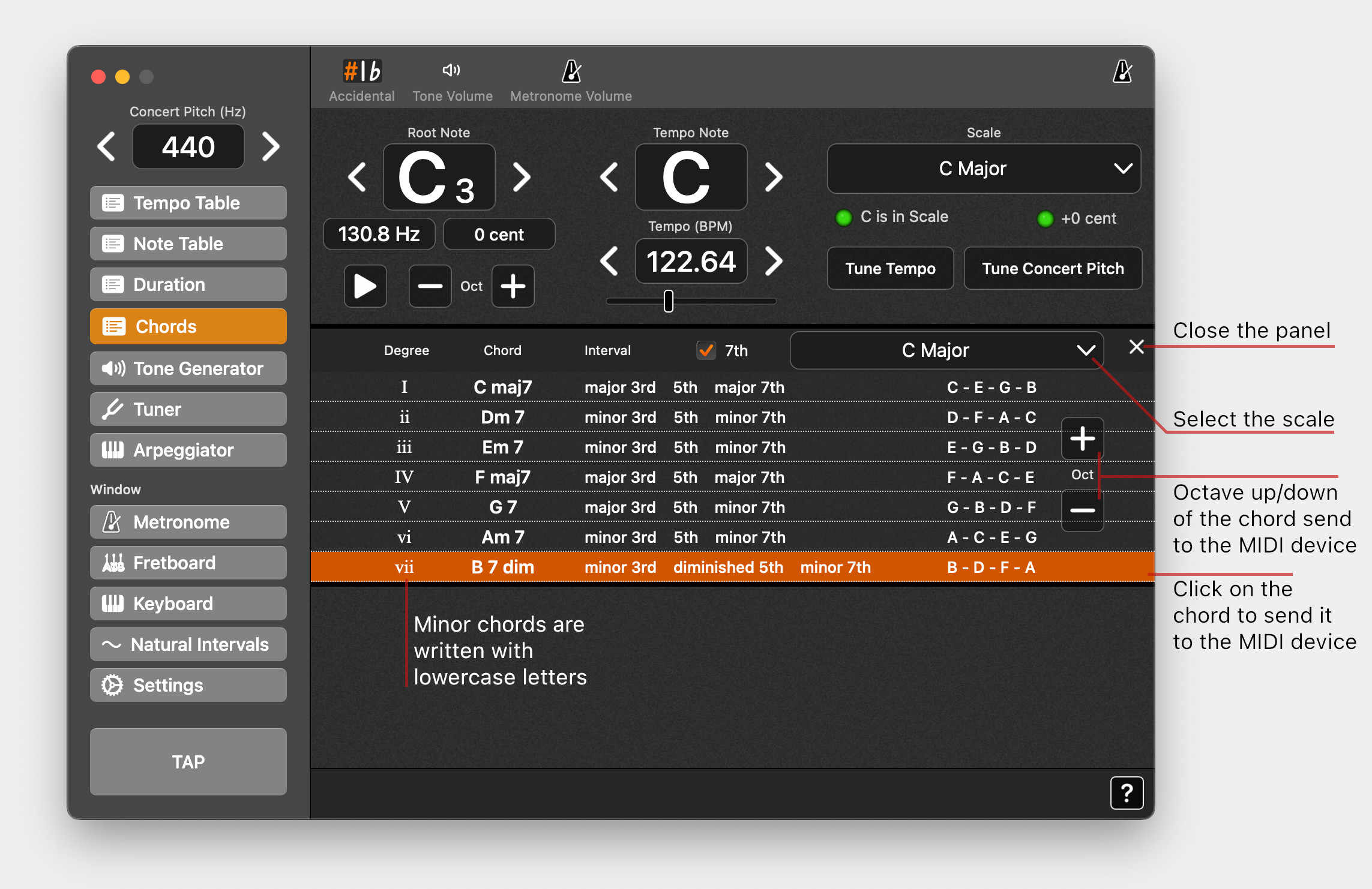Viewport: 1372px width, 889px height.
Task: Step Root Note down with left arrow
Action: (x=357, y=177)
